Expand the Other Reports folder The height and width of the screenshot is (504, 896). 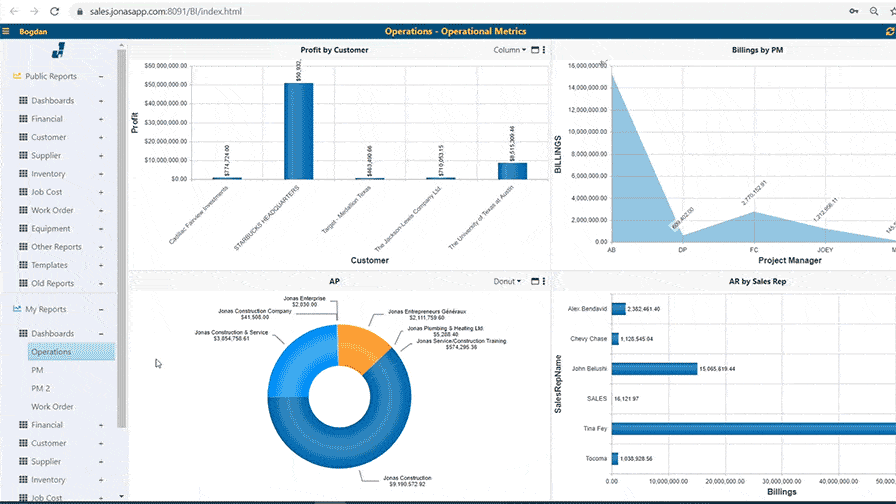pyautogui.click(x=101, y=247)
